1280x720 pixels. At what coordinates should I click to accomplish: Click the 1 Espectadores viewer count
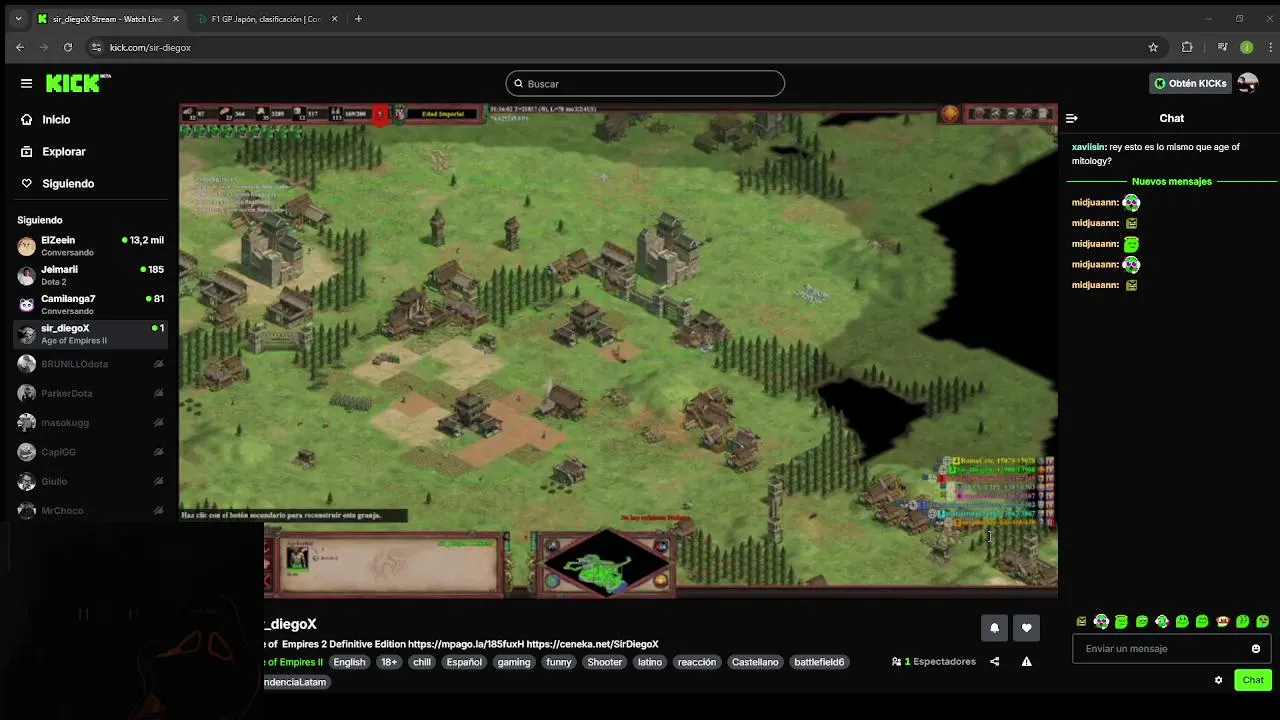934,662
